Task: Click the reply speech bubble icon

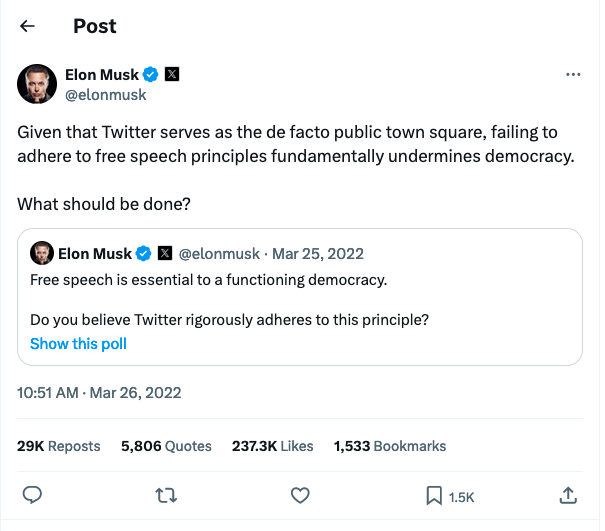Action: [x=32, y=495]
